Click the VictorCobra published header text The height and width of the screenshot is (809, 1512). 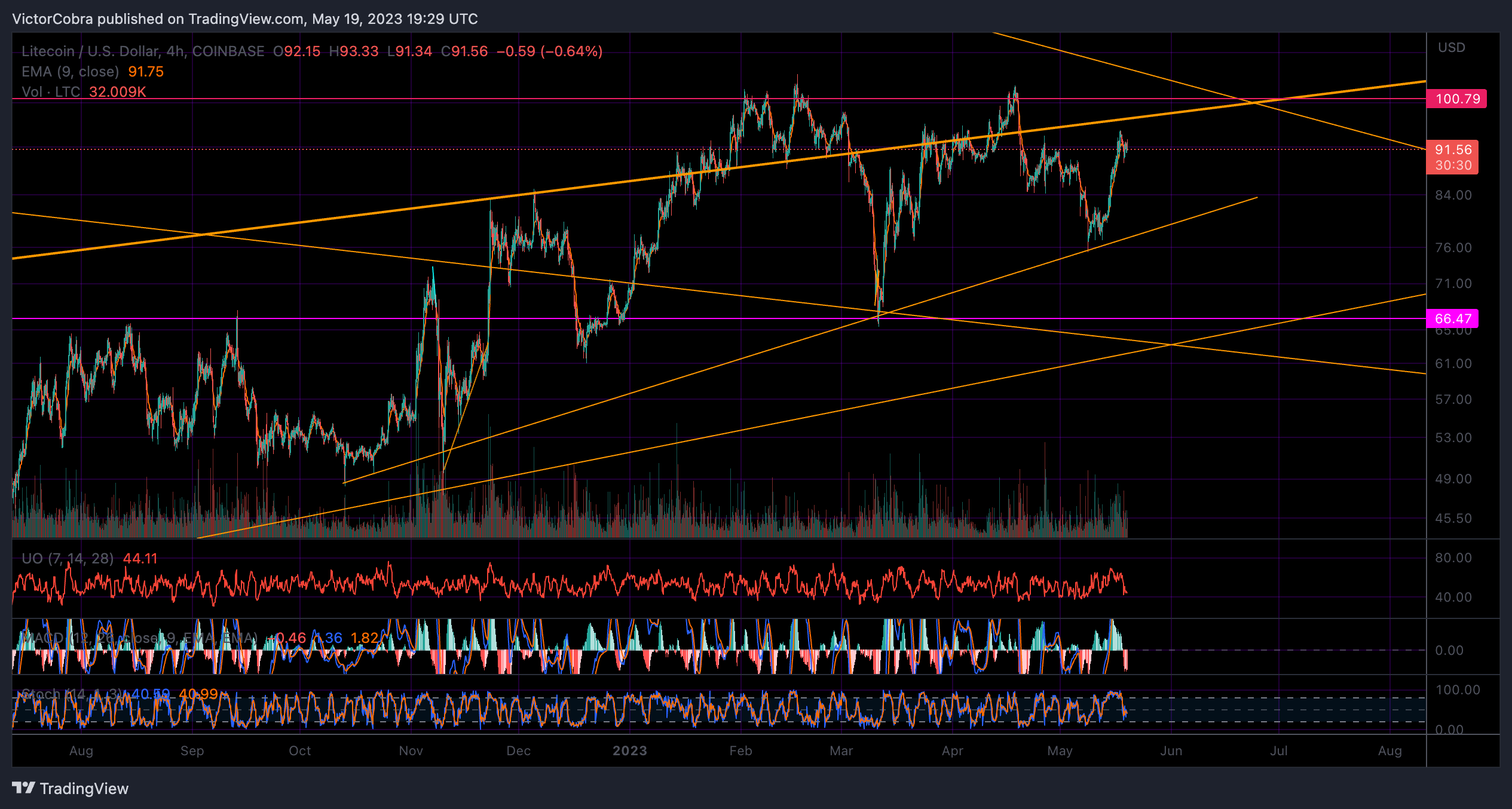click(245, 19)
